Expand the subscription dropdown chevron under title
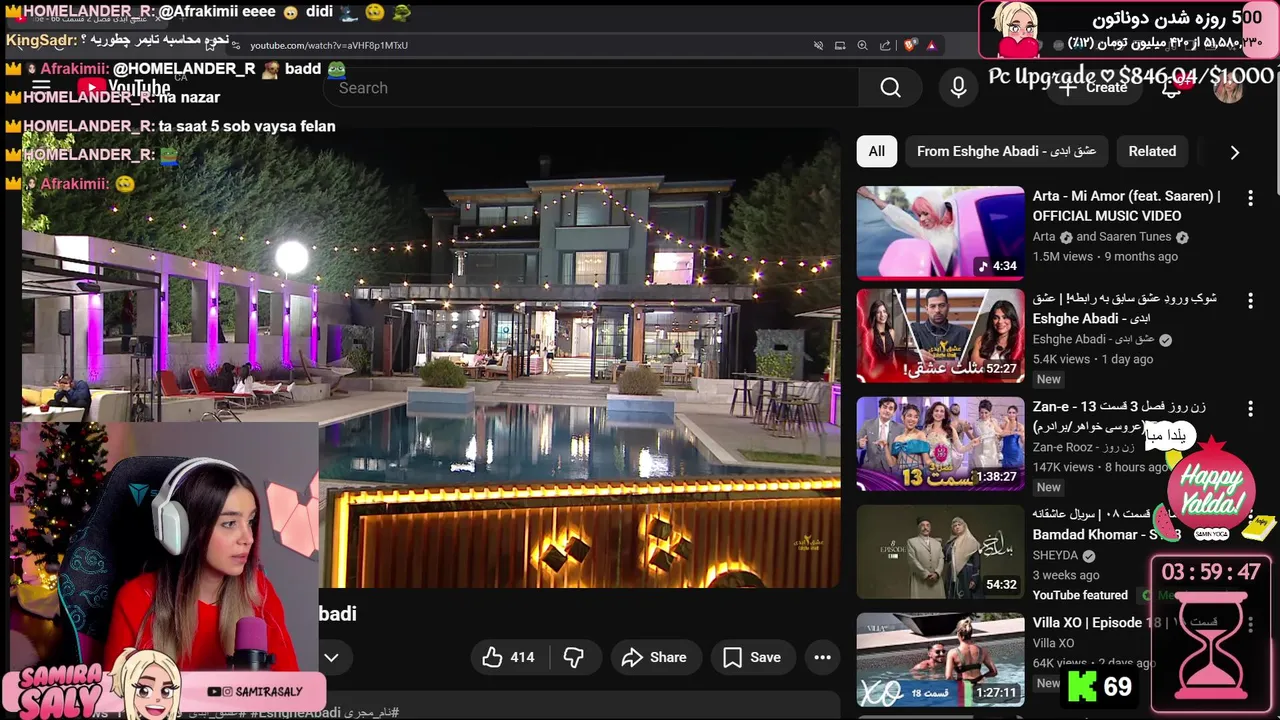Screen dimensions: 1280x720 tap(331, 657)
